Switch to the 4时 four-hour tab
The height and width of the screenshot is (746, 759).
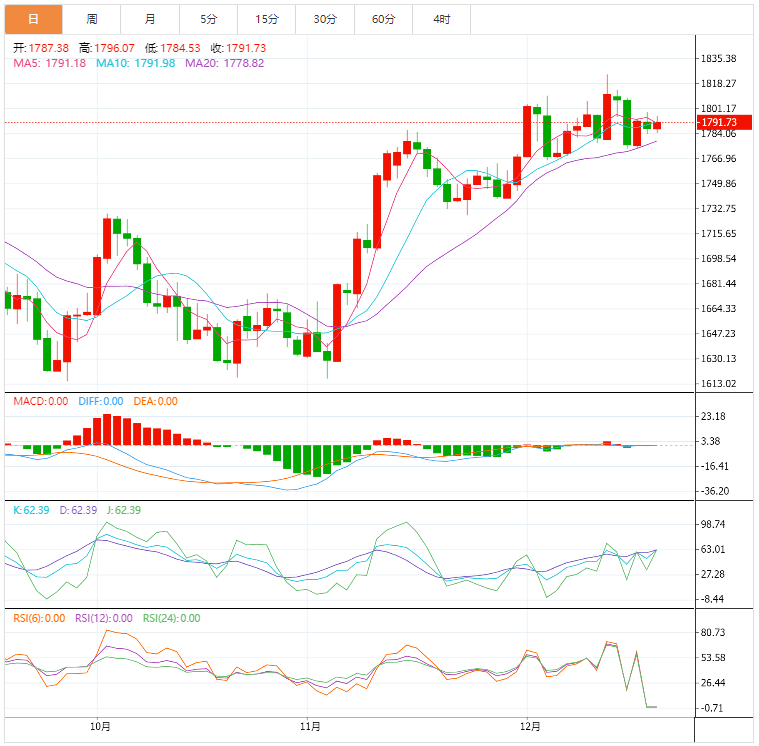point(442,19)
